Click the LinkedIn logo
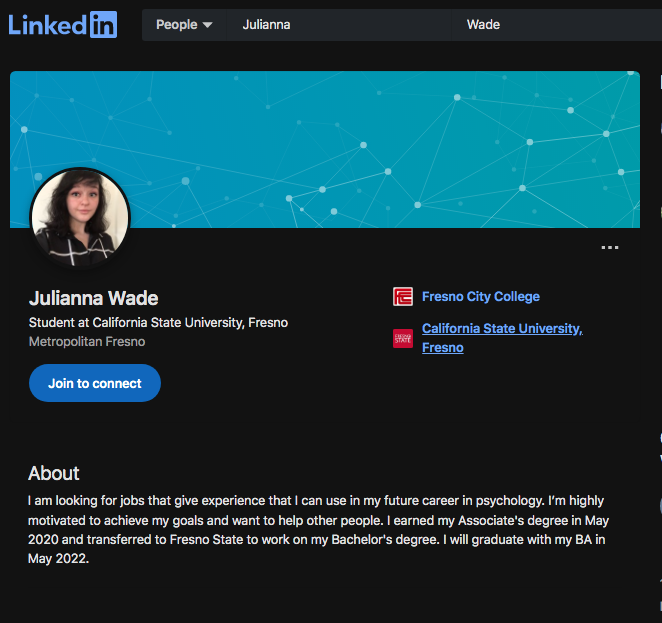The height and width of the screenshot is (623, 662). pos(62,25)
